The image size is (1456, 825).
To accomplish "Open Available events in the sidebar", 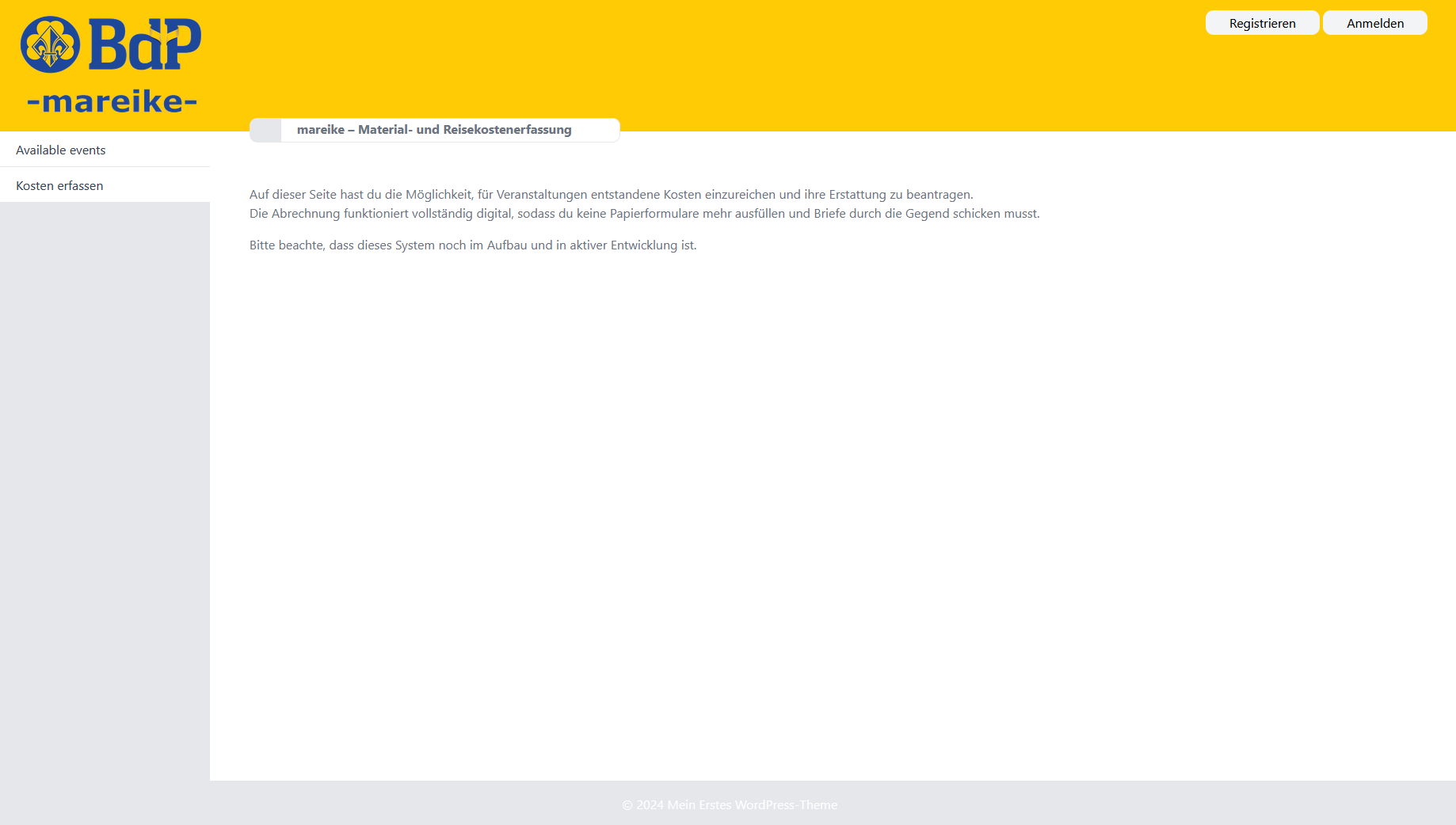I will [x=61, y=150].
